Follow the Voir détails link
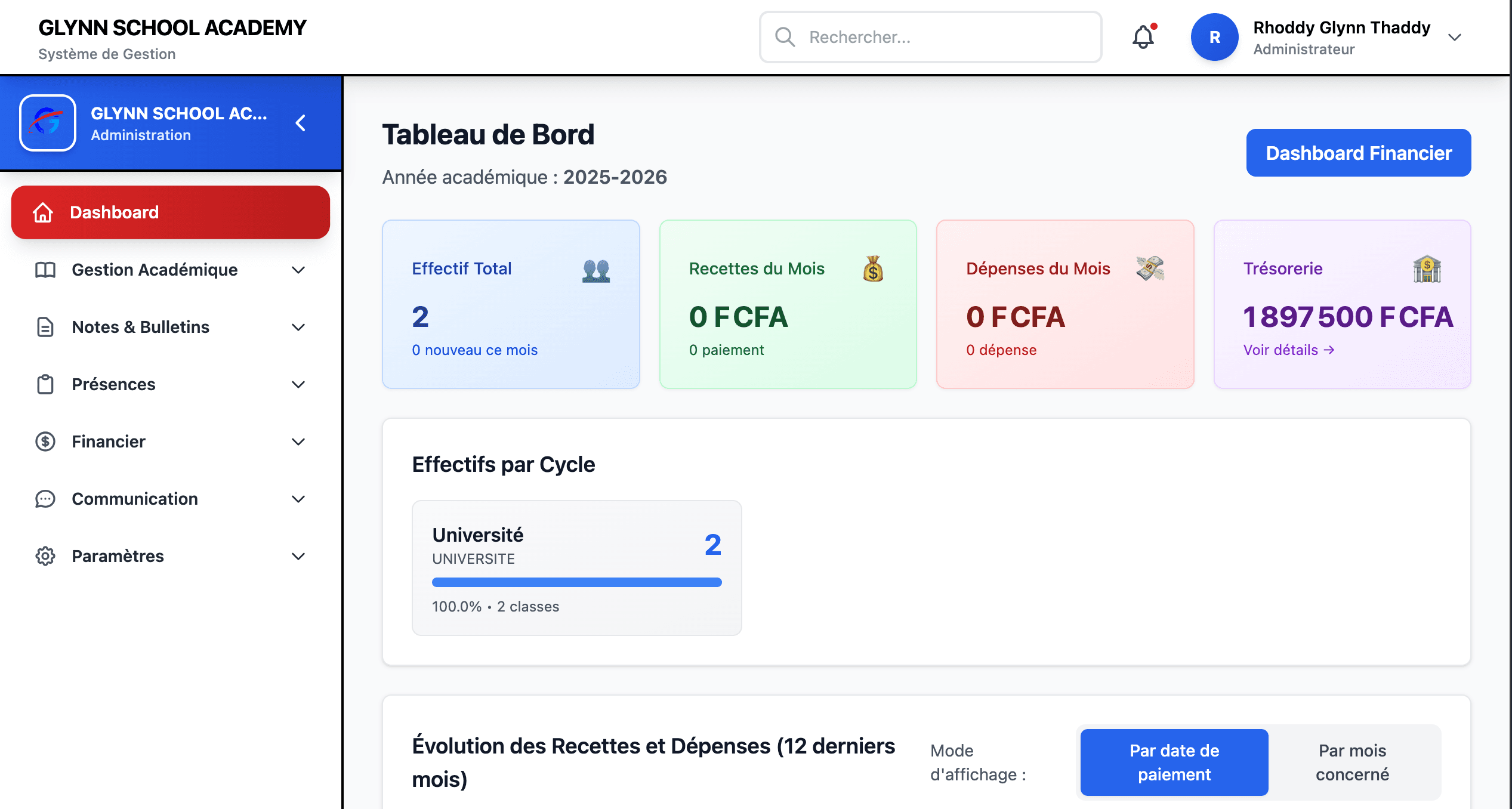Image resolution: width=1512 pixels, height=809 pixels. click(1288, 350)
